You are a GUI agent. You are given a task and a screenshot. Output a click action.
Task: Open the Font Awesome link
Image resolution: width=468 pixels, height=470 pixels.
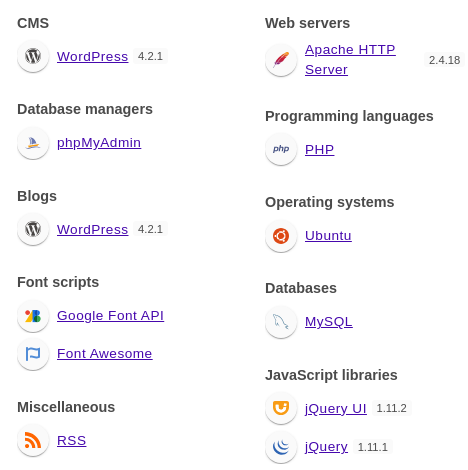(105, 354)
